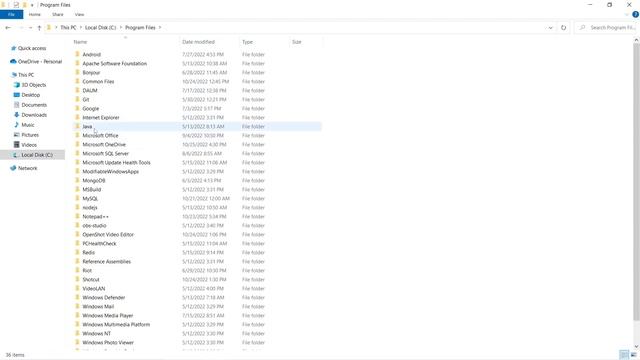Switch to the Home ribbon tab

[35, 15]
